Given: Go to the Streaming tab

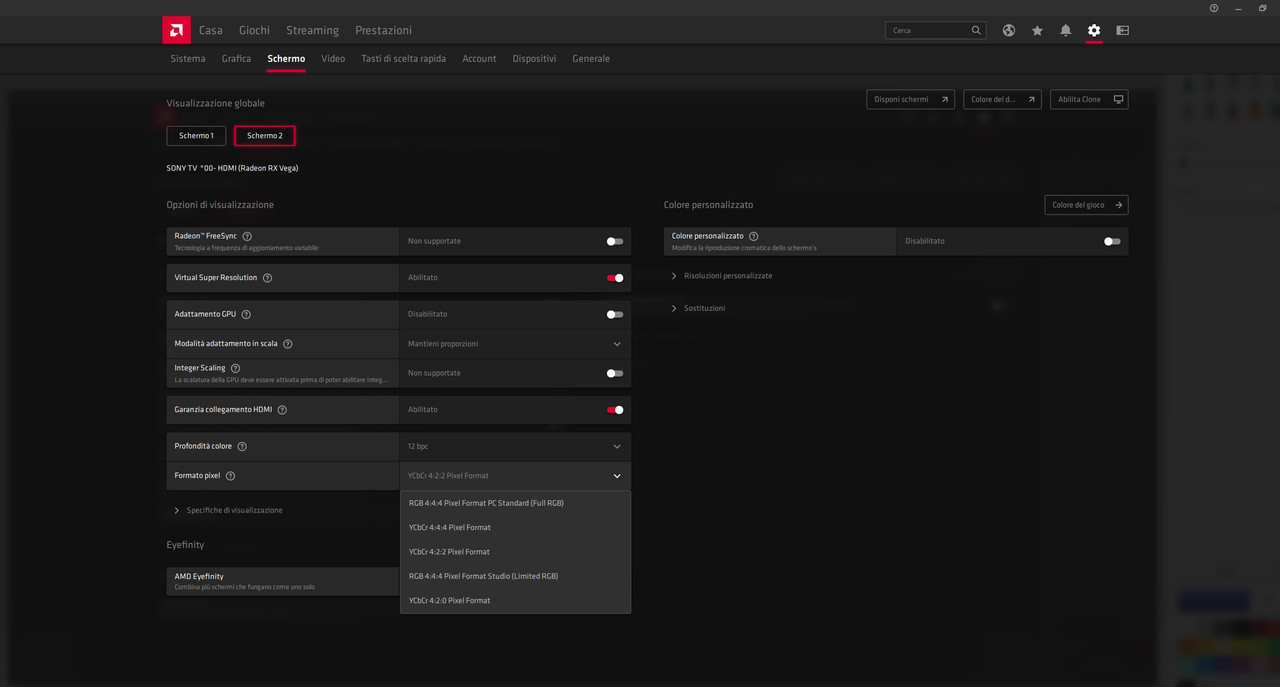Looking at the screenshot, I should coord(312,30).
